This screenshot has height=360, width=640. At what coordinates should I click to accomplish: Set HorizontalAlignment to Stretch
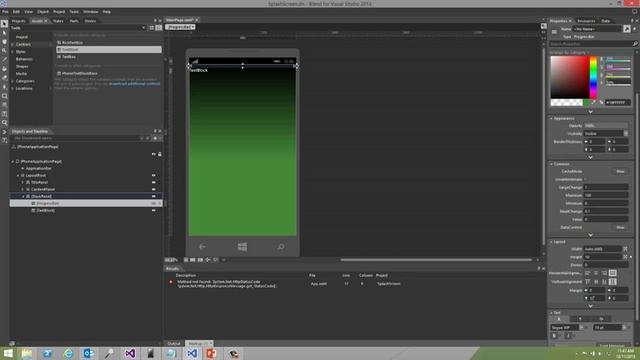coord(613,273)
